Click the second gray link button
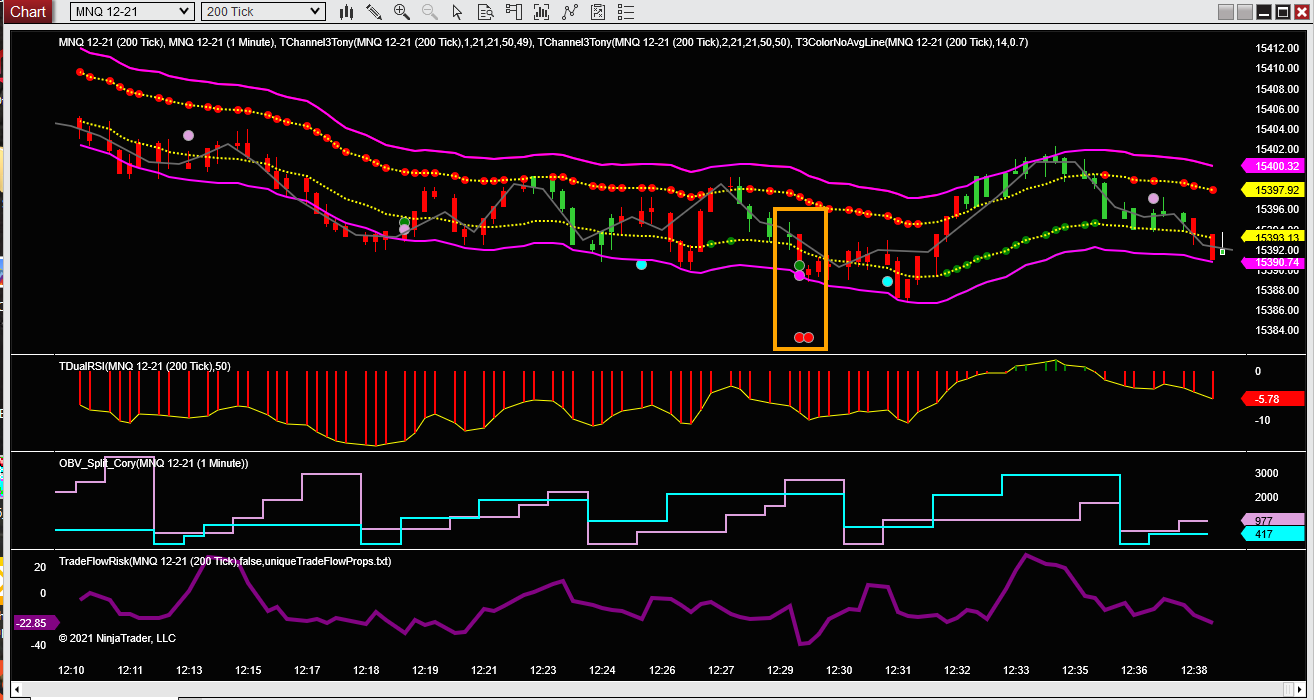Image resolution: width=1314 pixels, height=700 pixels. [1246, 12]
